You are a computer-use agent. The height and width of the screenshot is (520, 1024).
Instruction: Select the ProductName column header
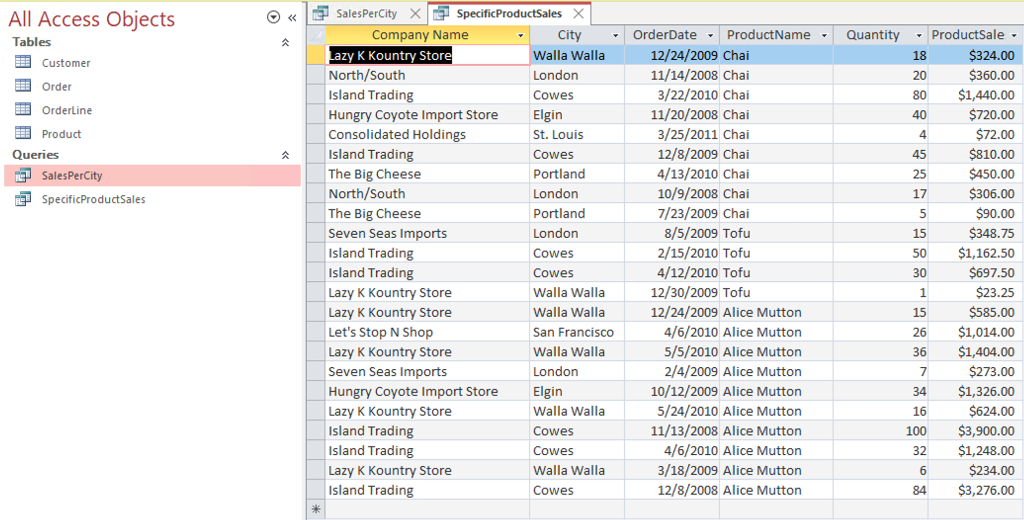coord(776,35)
